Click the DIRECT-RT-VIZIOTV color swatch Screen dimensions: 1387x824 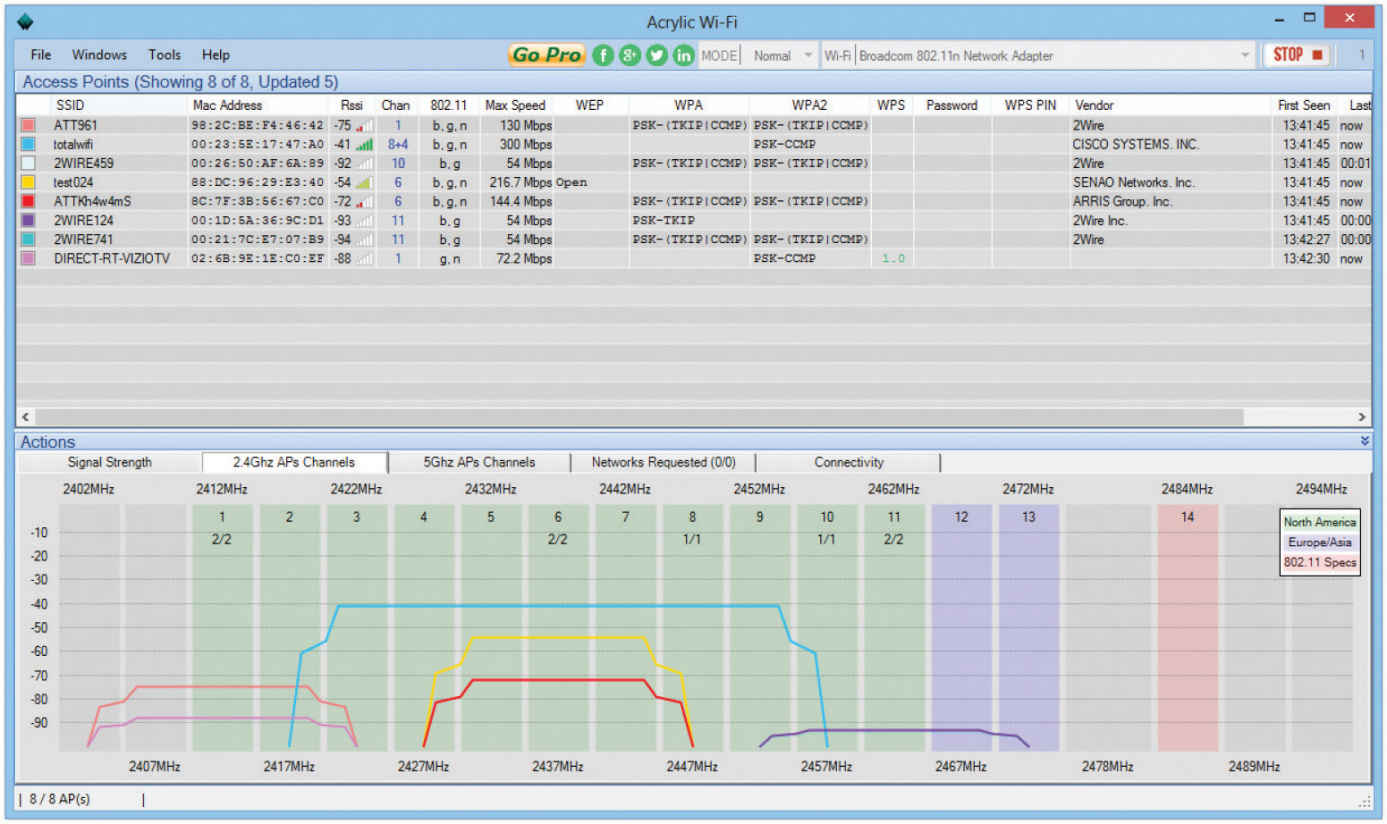[x=28, y=258]
